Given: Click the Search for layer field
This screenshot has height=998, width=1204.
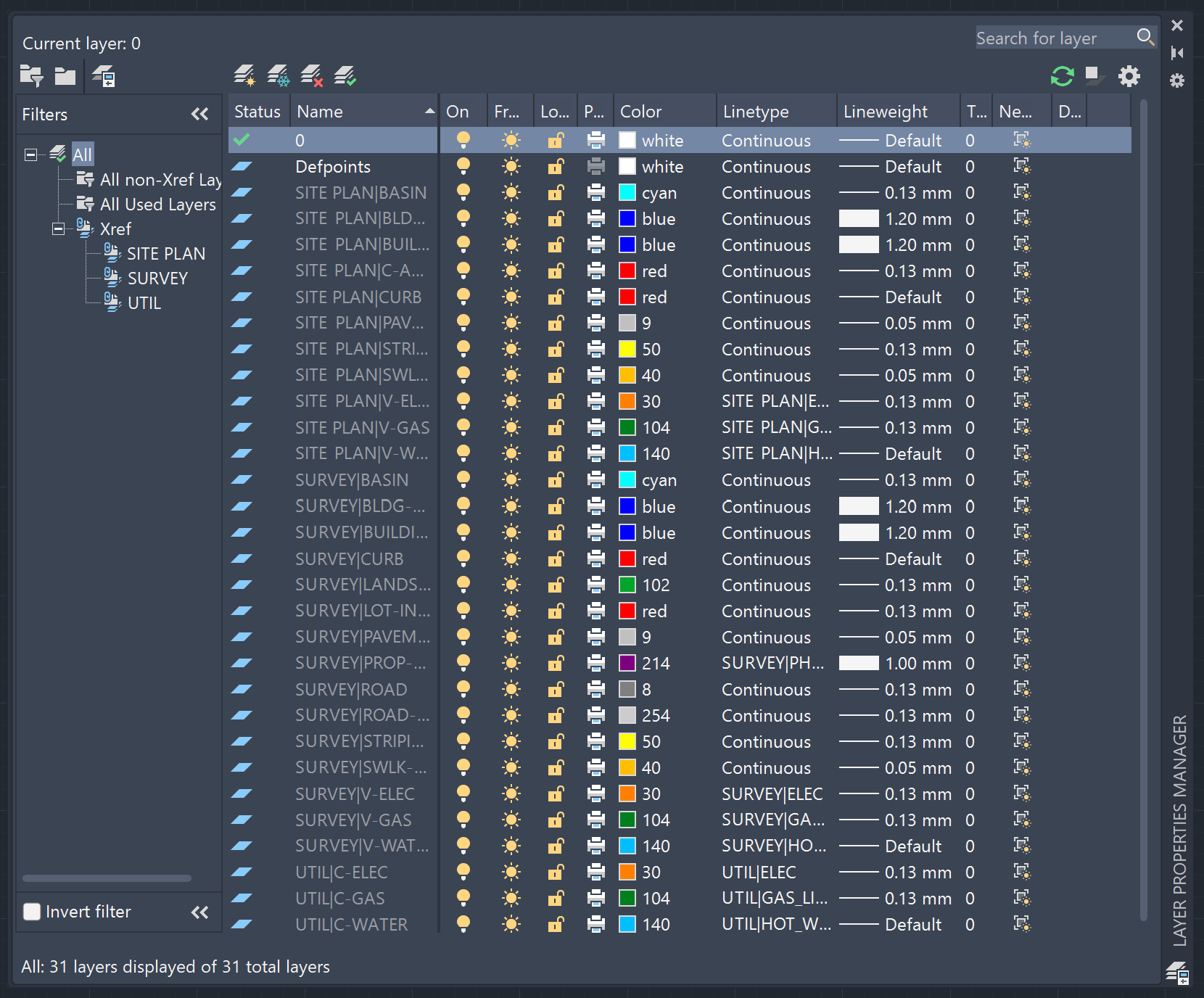Looking at the screenshot, I should pos(1052,37).
